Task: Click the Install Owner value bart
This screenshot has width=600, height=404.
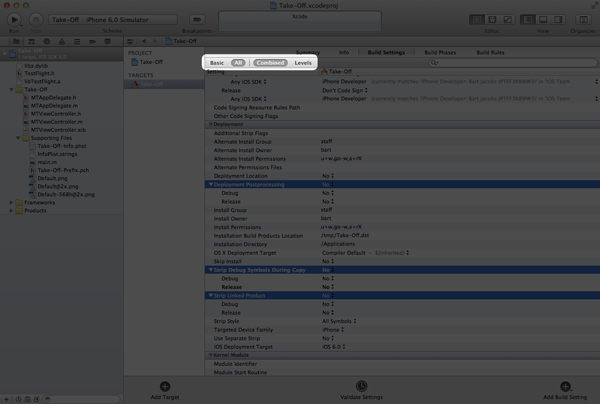Action: [326, 218]
